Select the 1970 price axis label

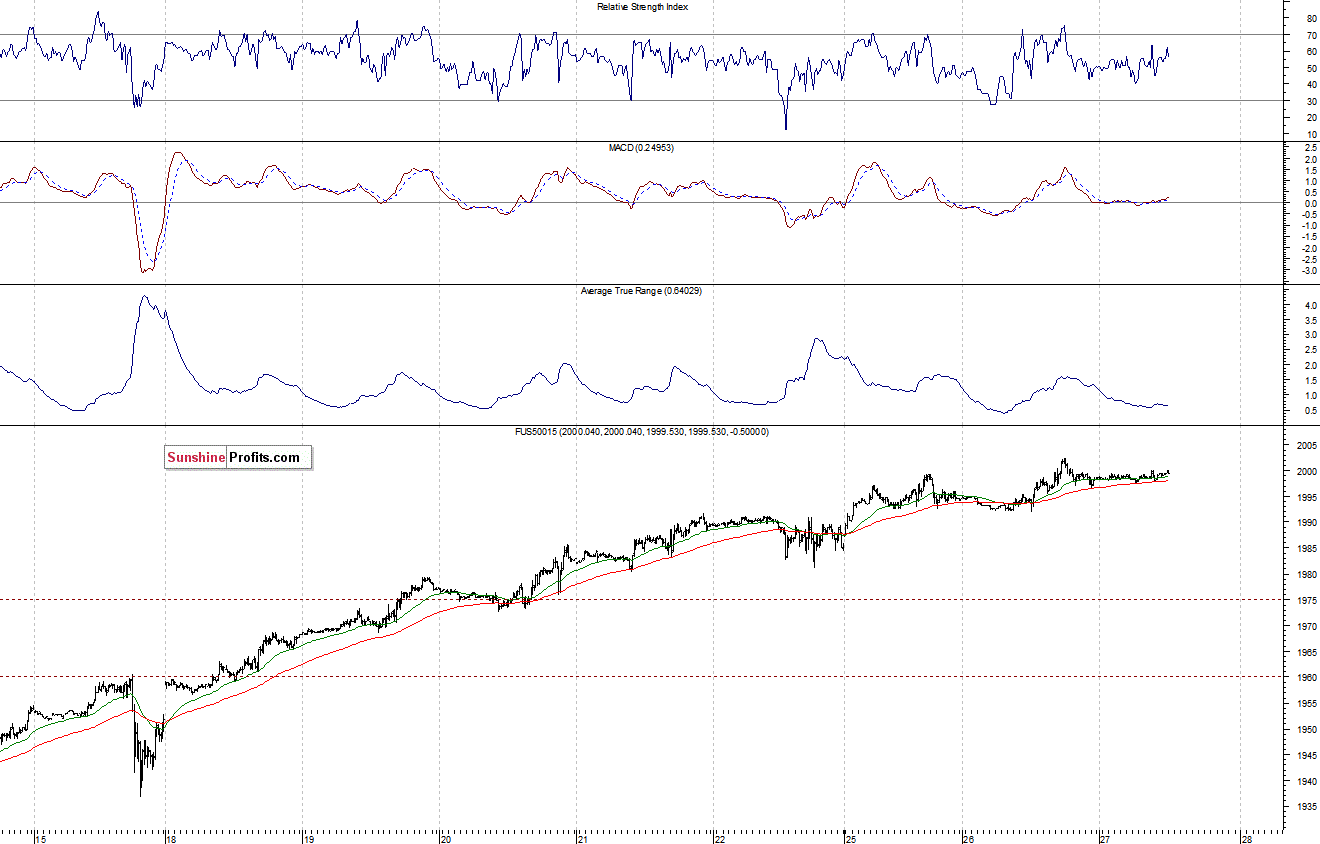[1308, 626]
